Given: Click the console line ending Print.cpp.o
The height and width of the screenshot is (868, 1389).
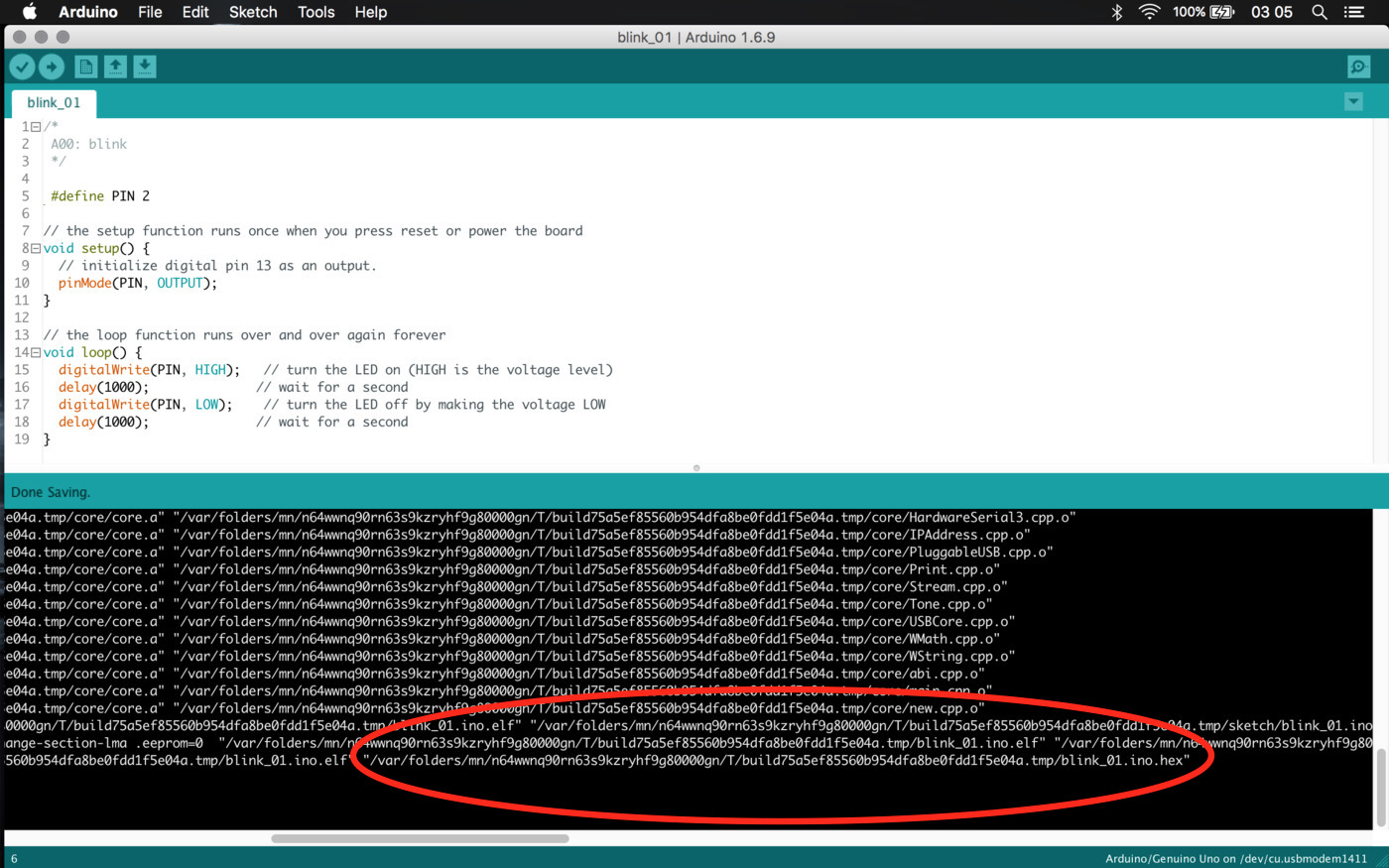Looking at the screenshot, I should click(x=502, y=569).
